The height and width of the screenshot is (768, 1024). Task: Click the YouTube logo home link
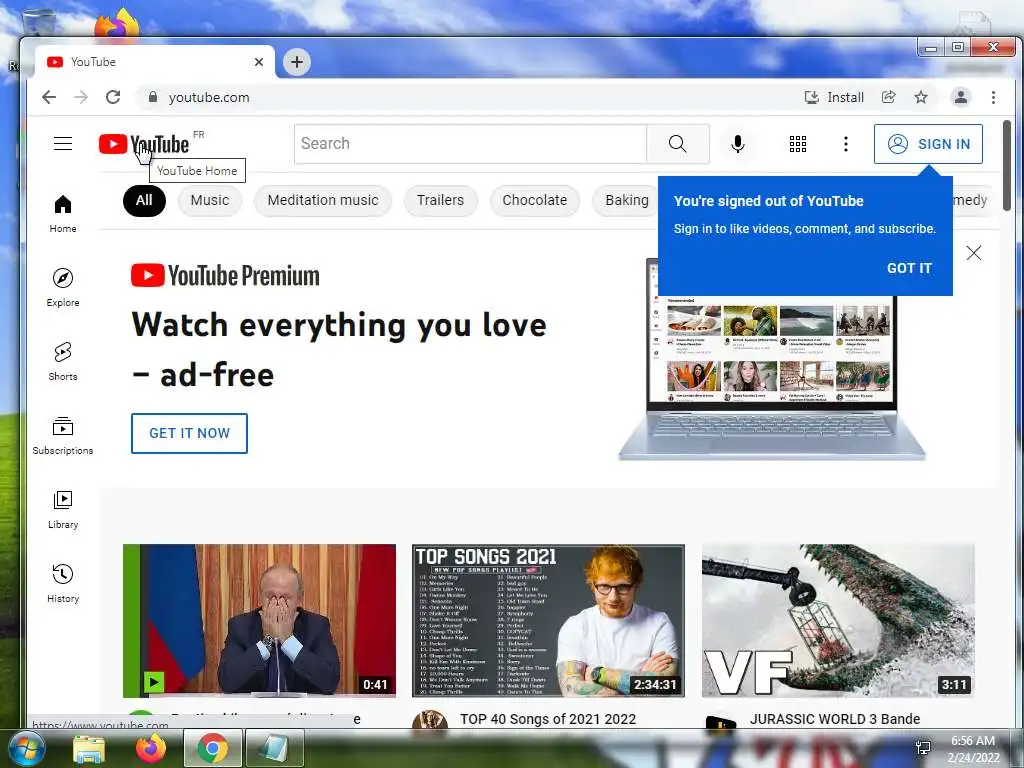click(144, 144)
